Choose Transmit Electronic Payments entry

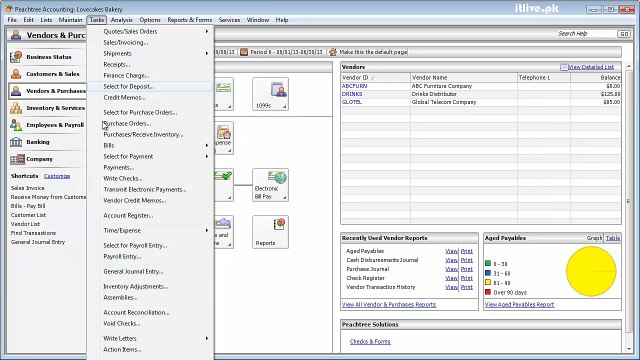(144, 189)
